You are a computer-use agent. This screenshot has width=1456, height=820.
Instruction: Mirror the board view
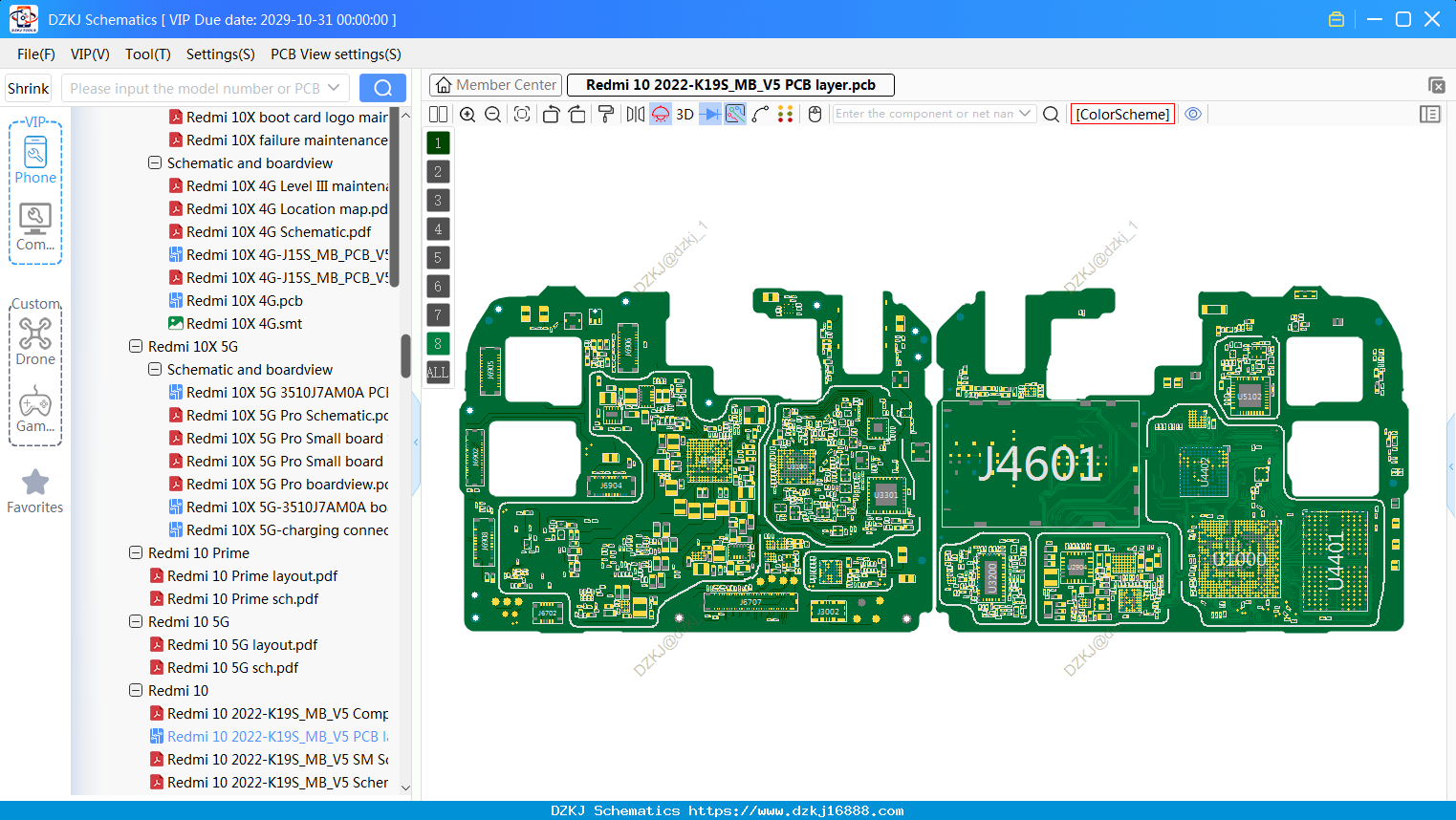click(x=636, y=114)
